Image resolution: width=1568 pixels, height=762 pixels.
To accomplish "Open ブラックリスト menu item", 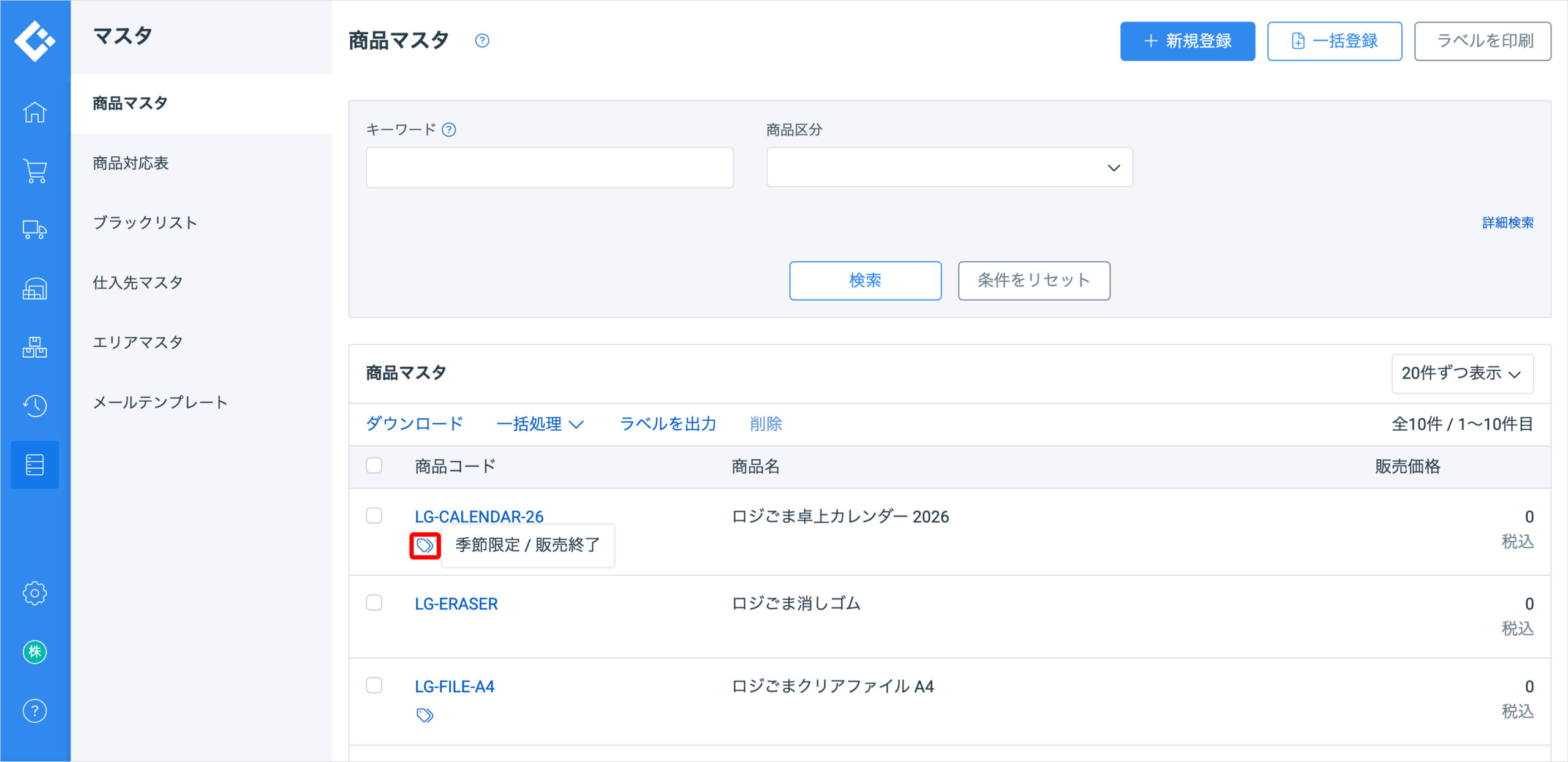I will pos(202,223).
